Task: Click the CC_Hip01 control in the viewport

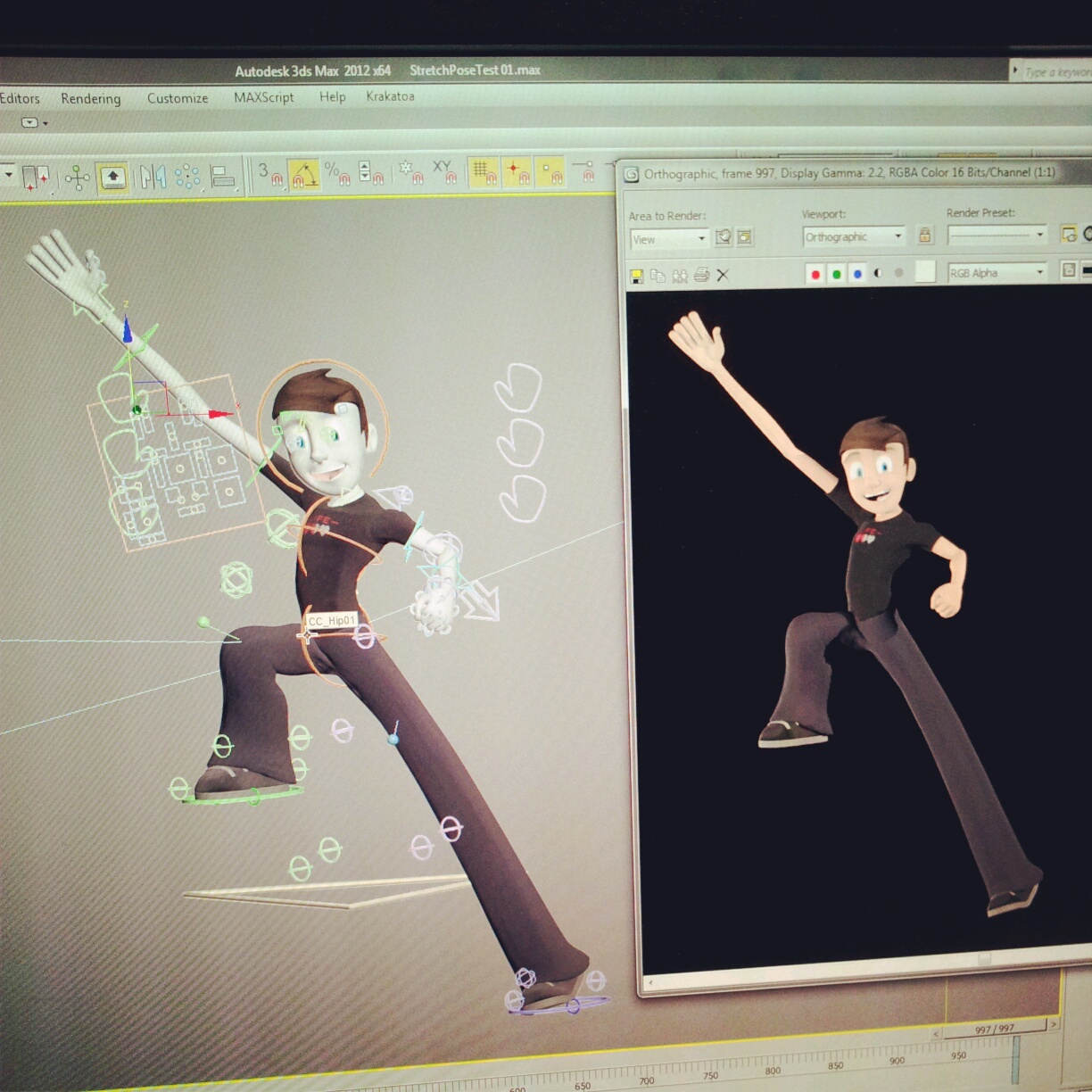Action: [309, 635]
